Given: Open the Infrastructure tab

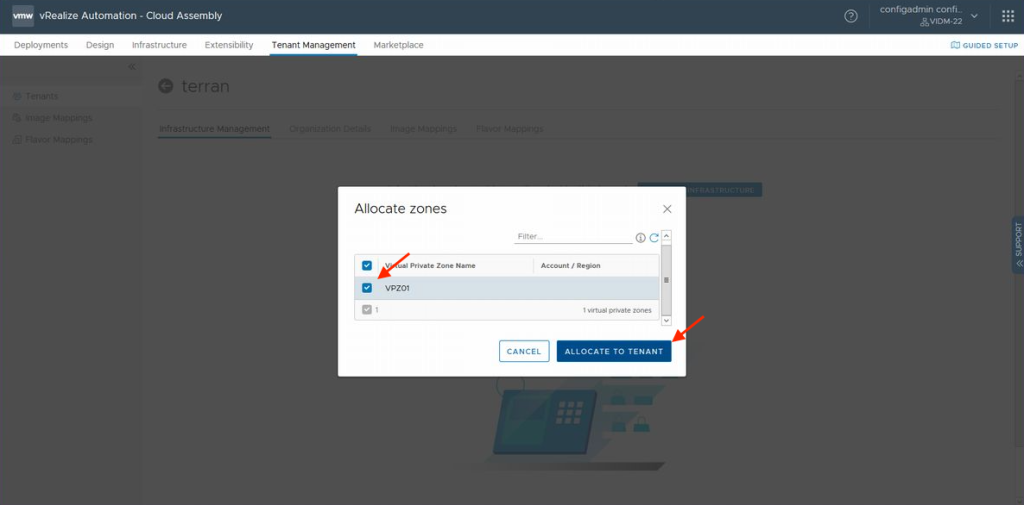Looking at the screenshot, I should click(159, 45).
